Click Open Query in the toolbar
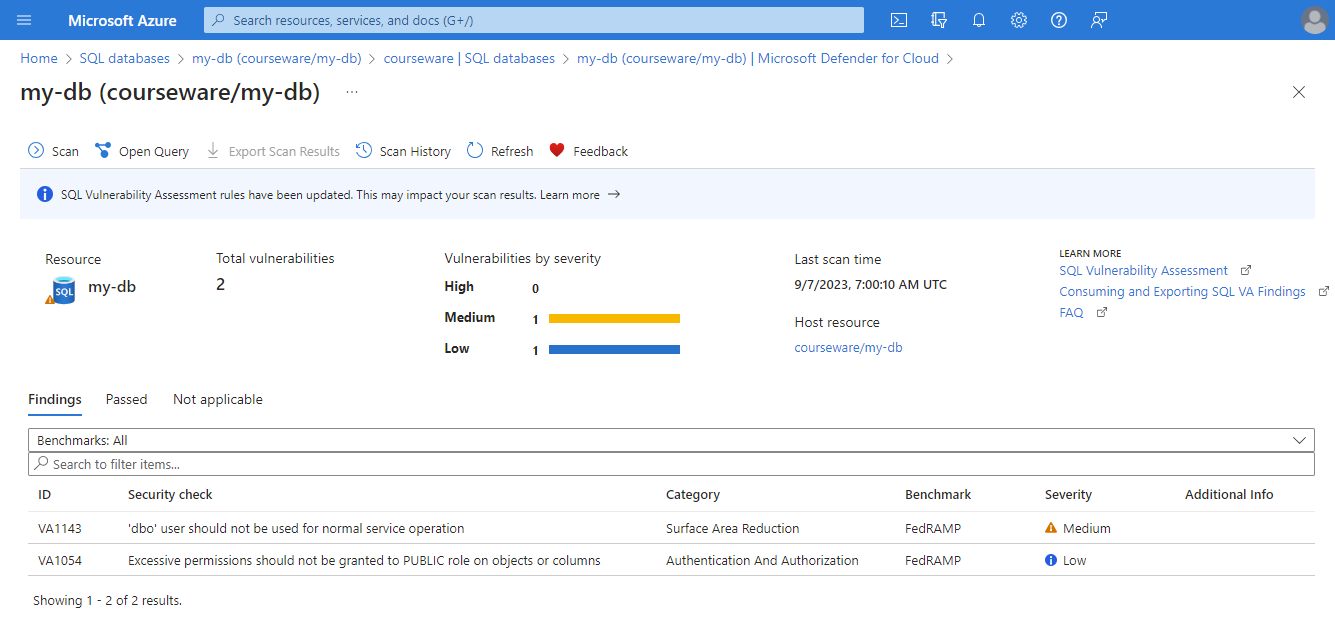This screenshot has height=630, width=1335. (x=142, y=151)
